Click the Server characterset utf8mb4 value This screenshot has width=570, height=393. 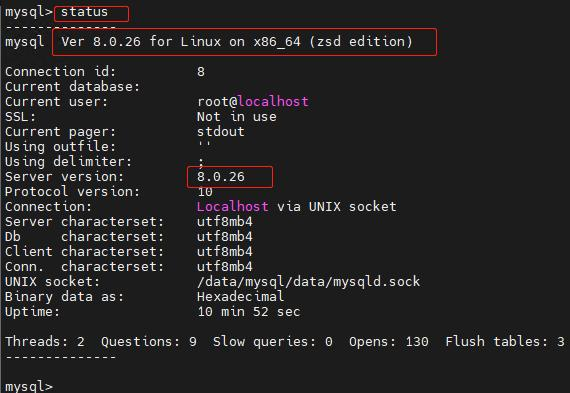click(x=225, y=221)
